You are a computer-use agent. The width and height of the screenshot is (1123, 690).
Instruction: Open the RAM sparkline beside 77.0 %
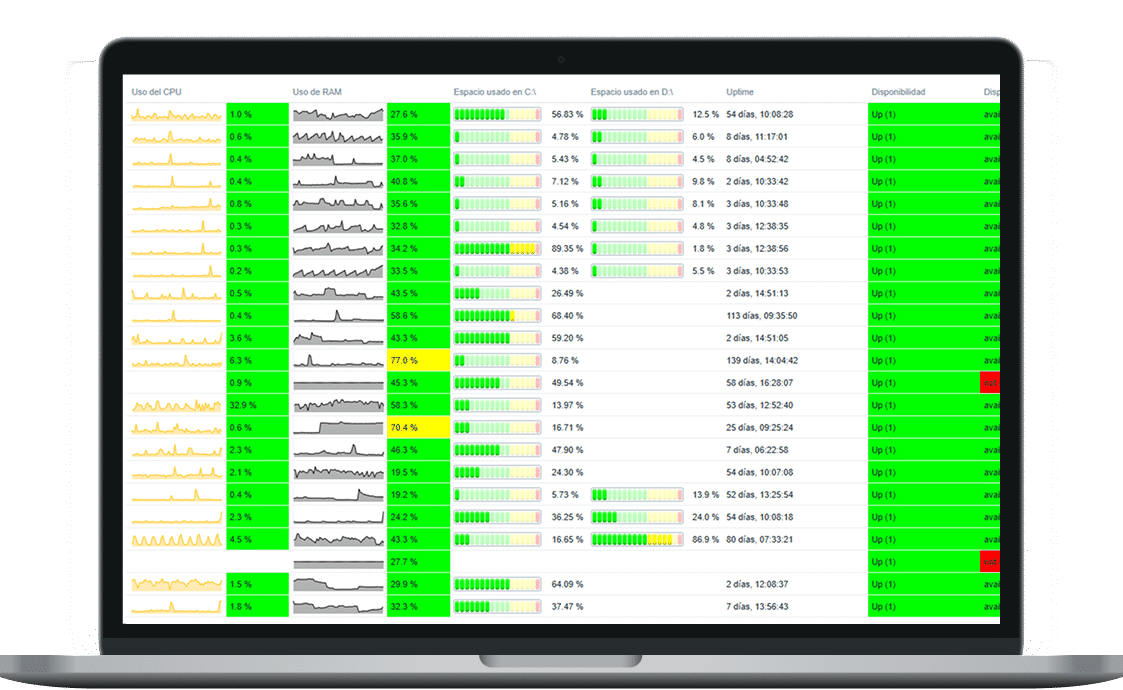[x=337, y=360]
